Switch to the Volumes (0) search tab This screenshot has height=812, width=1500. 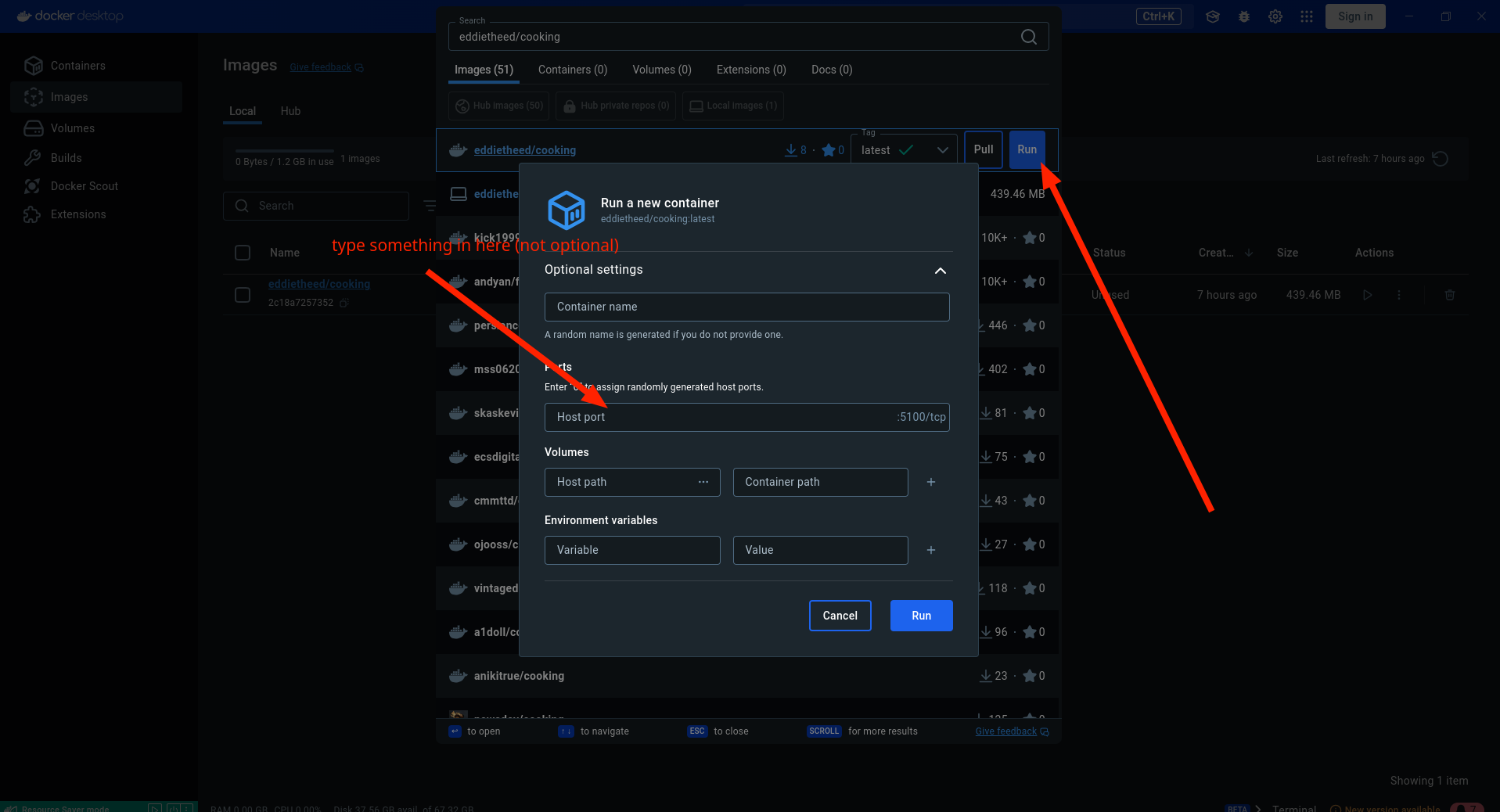(x=662, y=70)
